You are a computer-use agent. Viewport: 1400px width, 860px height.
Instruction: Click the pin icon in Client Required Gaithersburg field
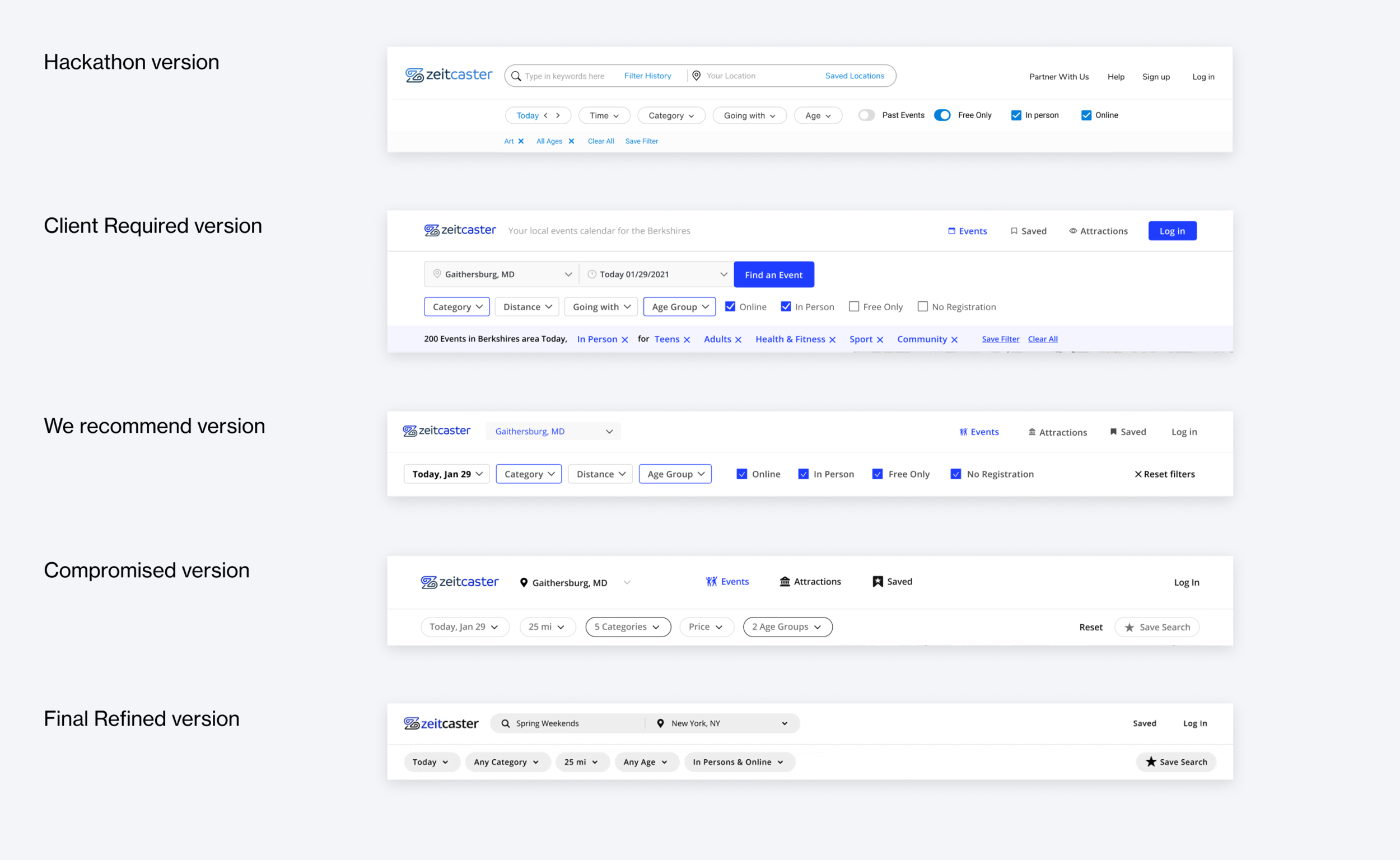437,274
